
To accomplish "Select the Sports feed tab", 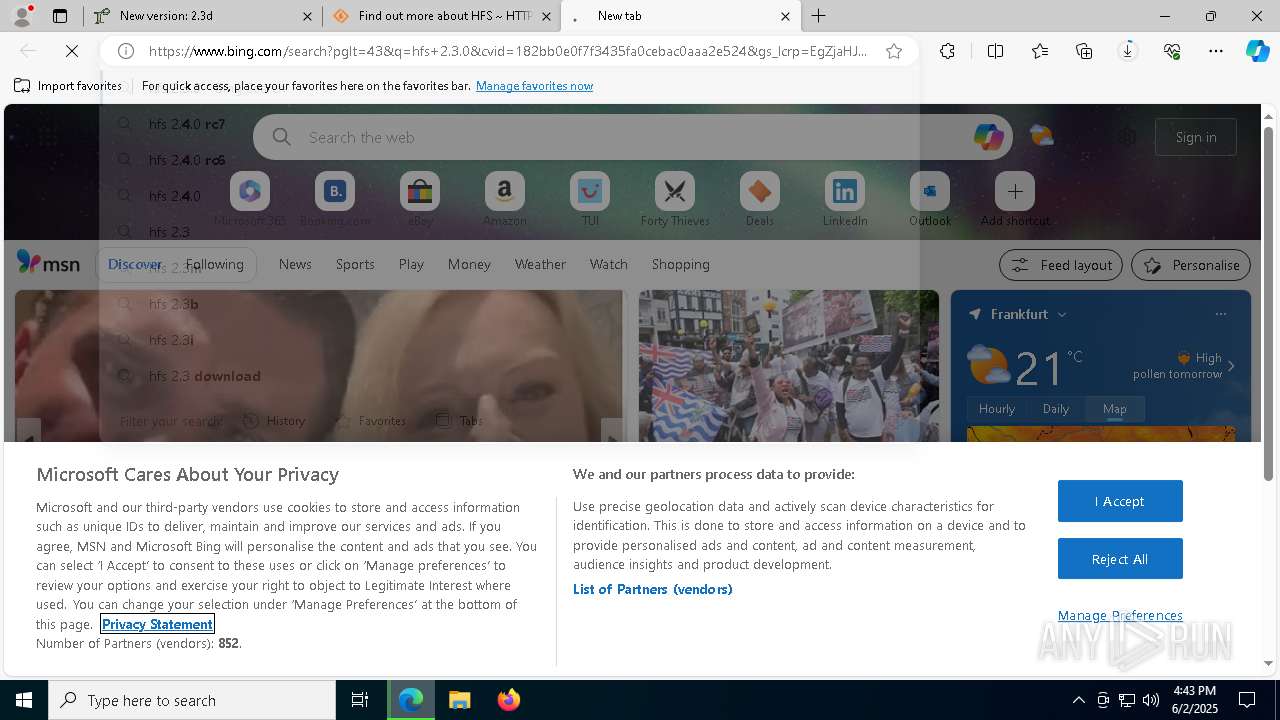I will coord(355,264).
